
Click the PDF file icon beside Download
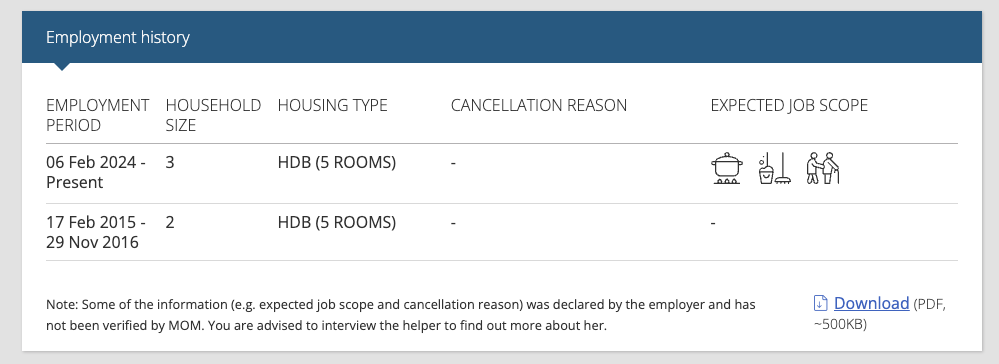coord(821,303)
